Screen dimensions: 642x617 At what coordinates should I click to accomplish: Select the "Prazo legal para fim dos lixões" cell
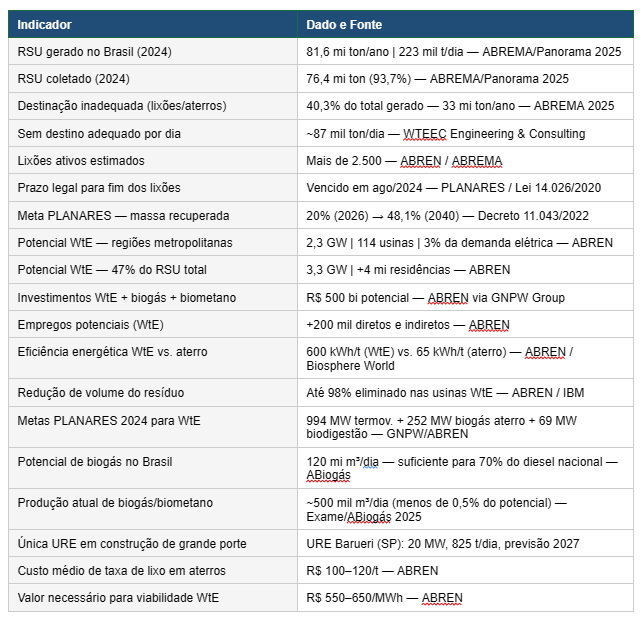point(96,188)
